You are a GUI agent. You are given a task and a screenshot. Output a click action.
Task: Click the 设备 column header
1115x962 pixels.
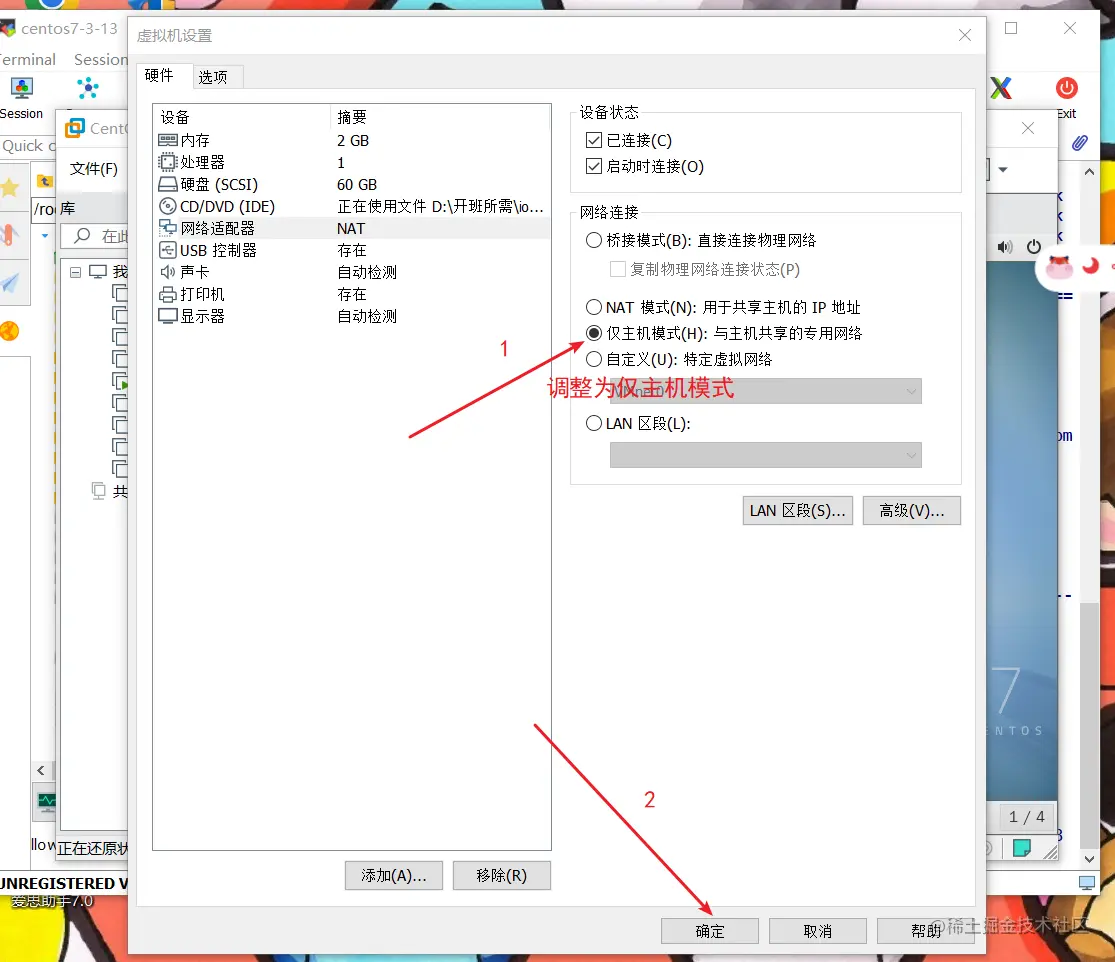pyautogui.click(x=242, y=117)
